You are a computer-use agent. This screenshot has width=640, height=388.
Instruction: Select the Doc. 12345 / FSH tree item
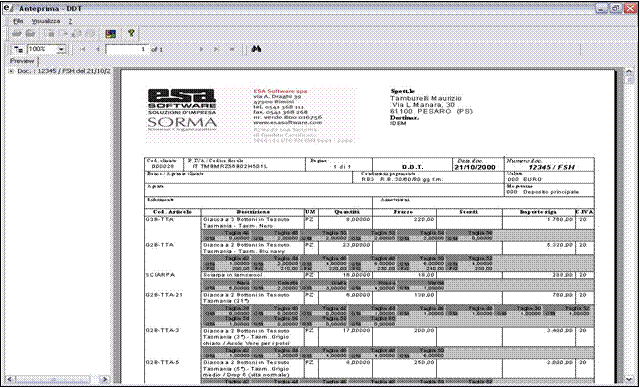point(63,71)
